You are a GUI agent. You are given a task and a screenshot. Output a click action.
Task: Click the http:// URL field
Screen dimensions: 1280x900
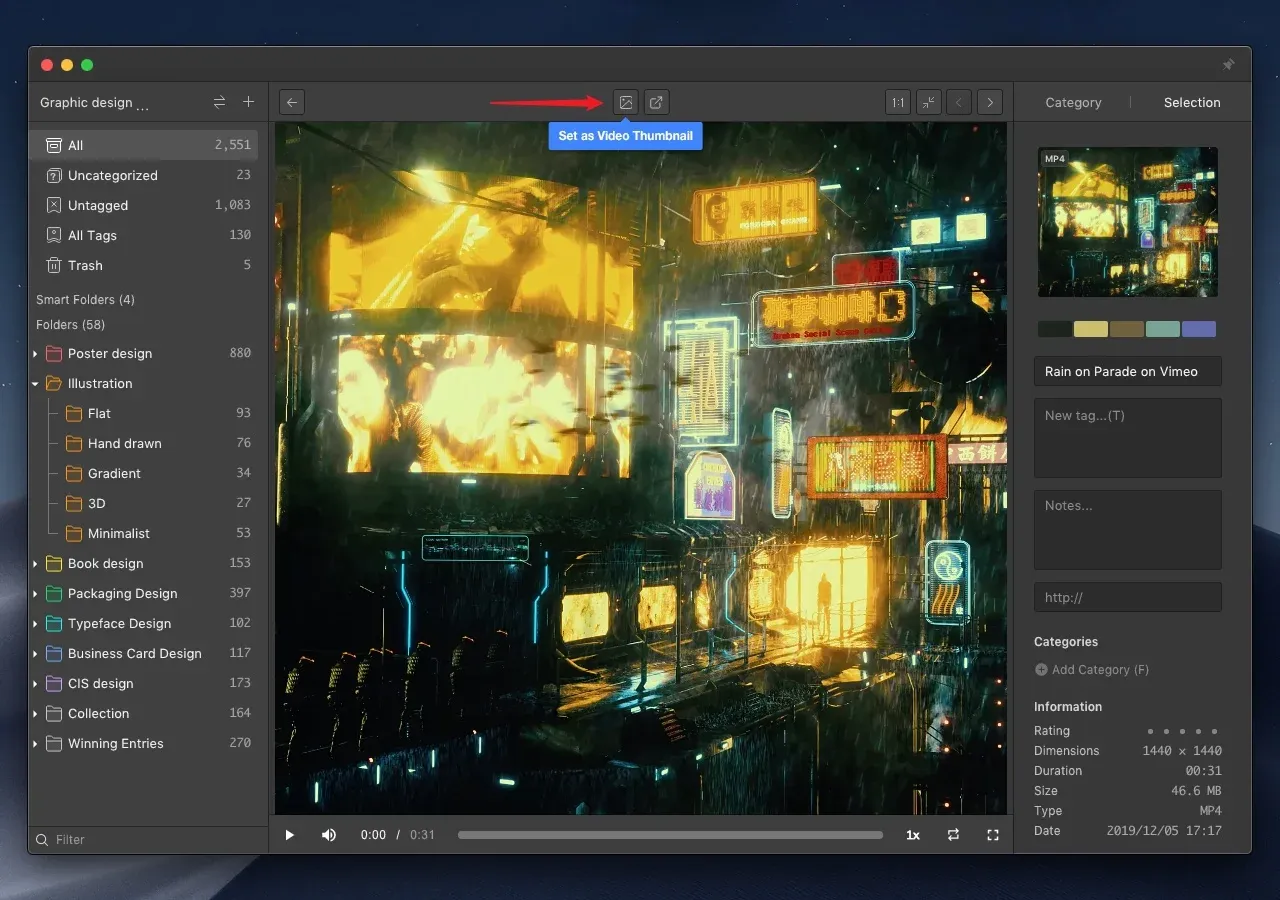click(x=1128, y=597)
